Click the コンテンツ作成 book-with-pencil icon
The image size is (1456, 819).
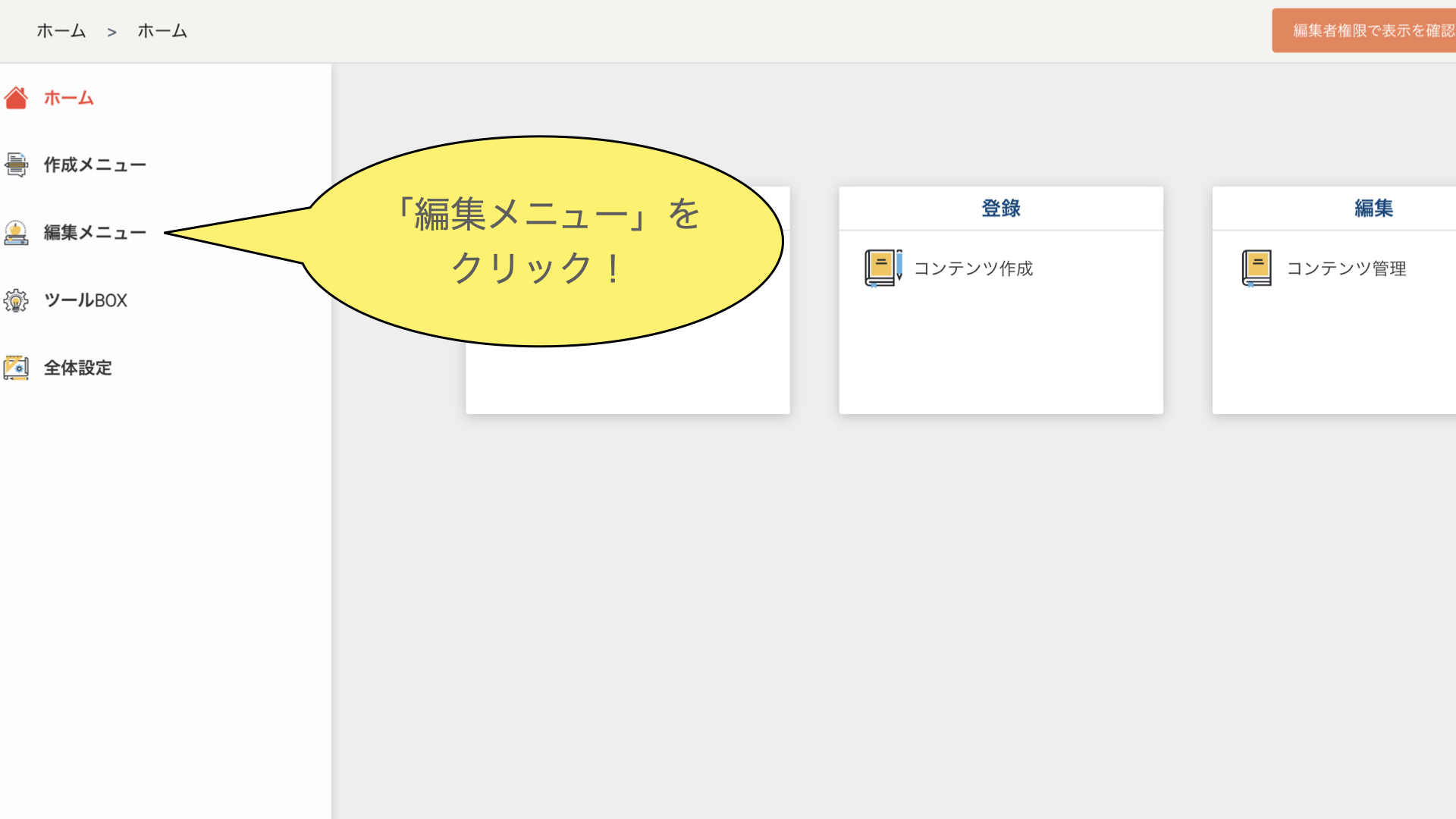pos(883,268)
